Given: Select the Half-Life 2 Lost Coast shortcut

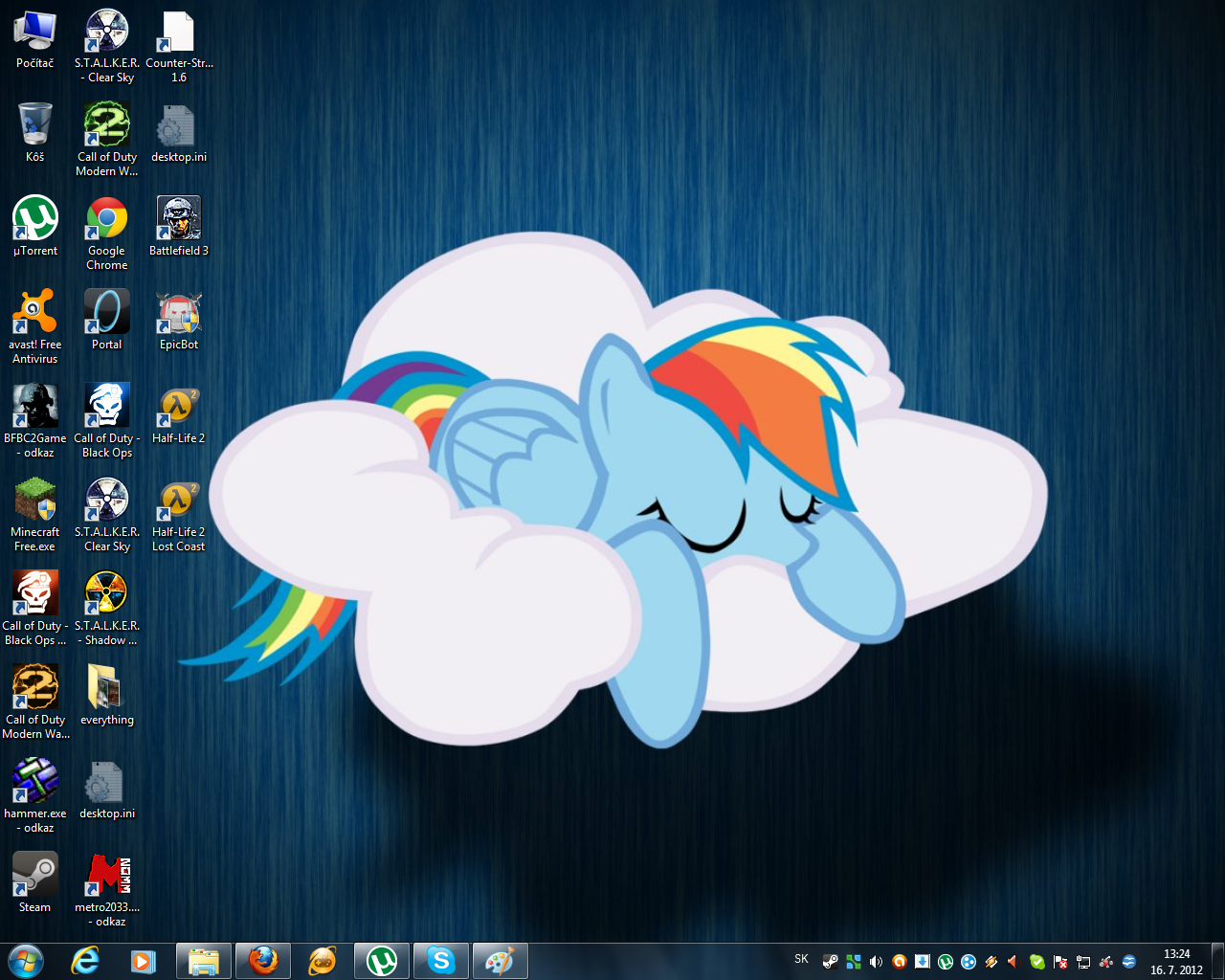Looking at the screenshot, I should [179, 516].
